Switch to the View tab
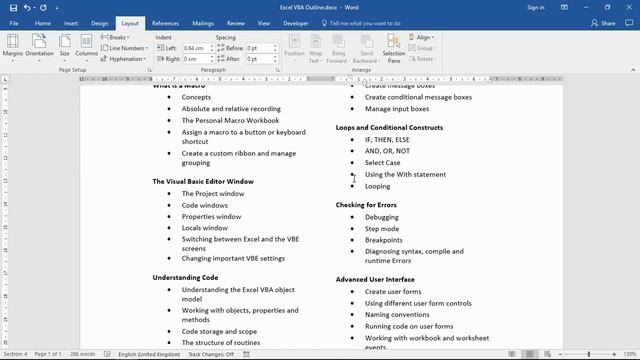Viewport: 640px width, 360px height. pos(264,23)
